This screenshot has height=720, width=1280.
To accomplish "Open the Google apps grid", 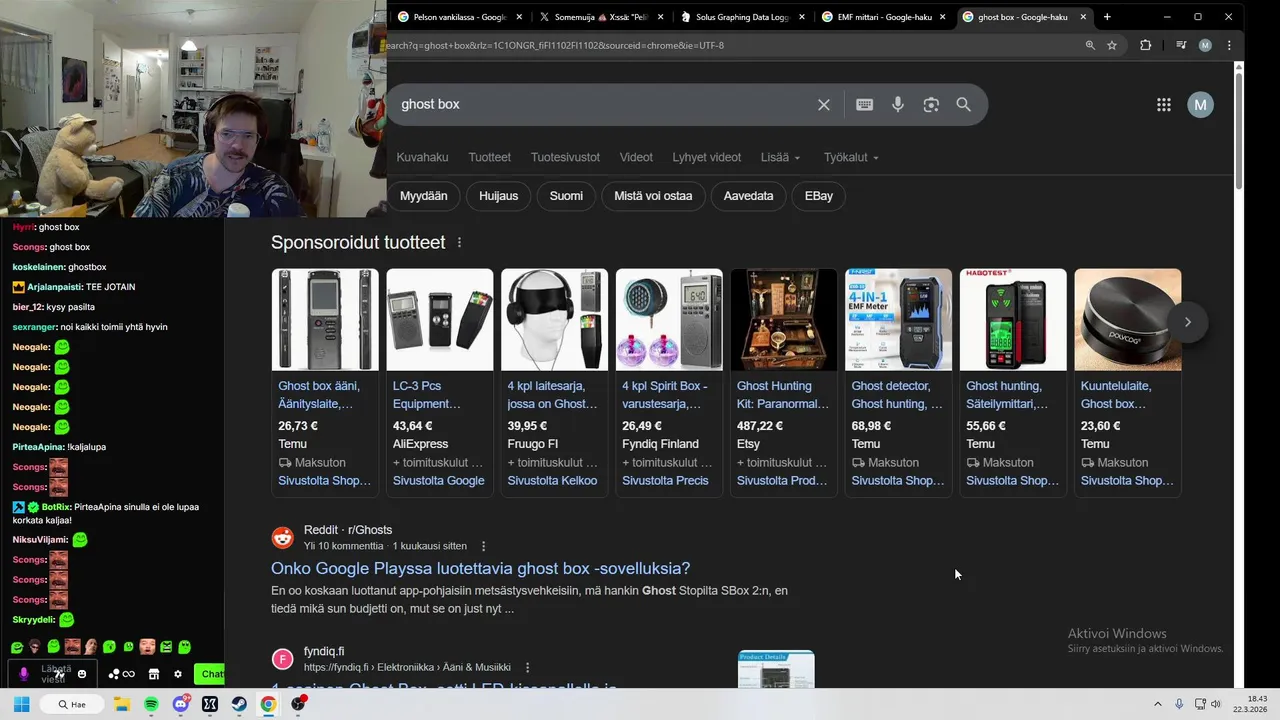I will point(1164,105).
